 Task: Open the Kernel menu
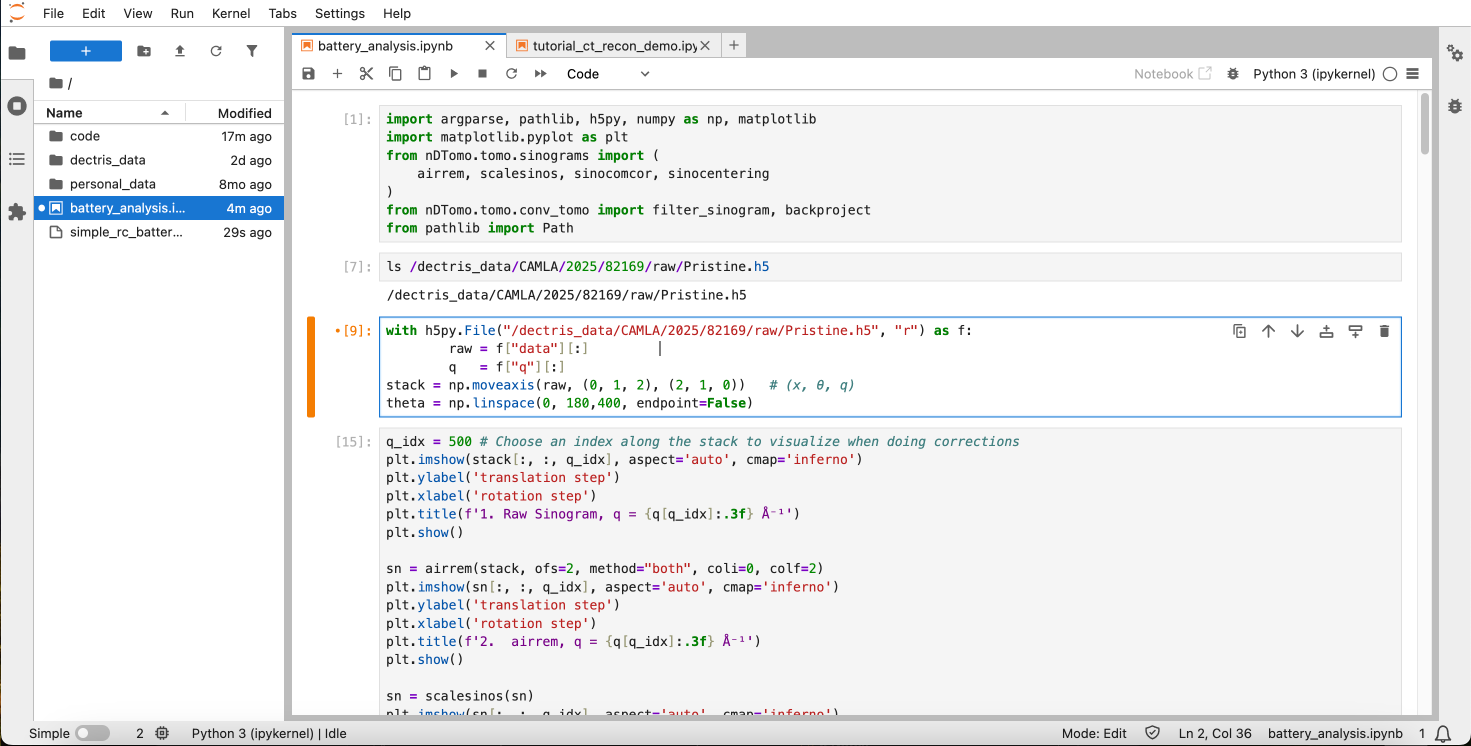pos(232,13)
